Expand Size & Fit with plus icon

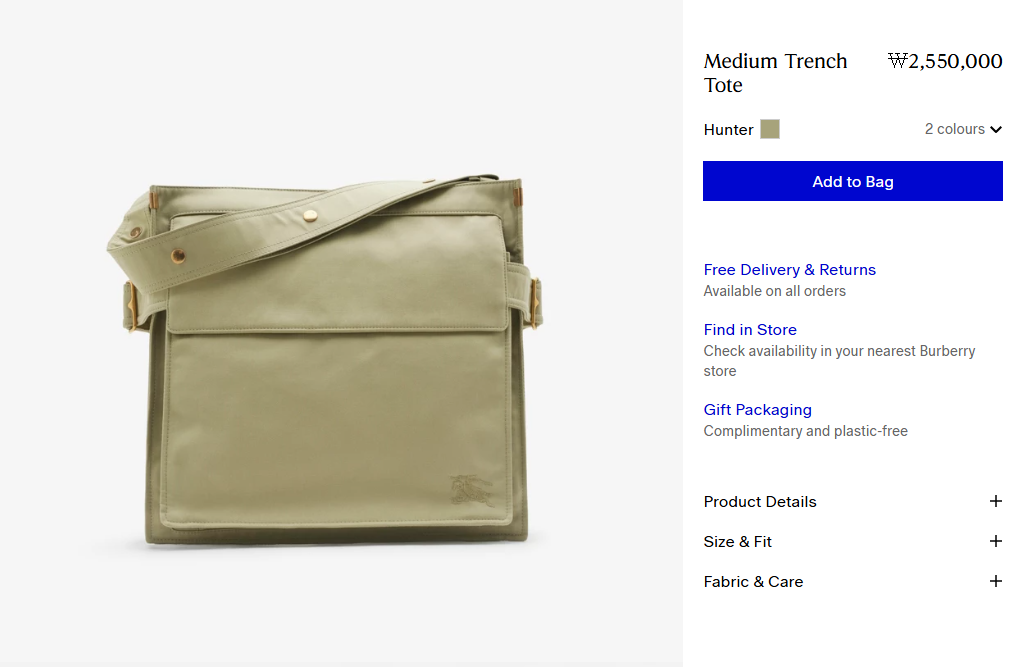[996, 541]
